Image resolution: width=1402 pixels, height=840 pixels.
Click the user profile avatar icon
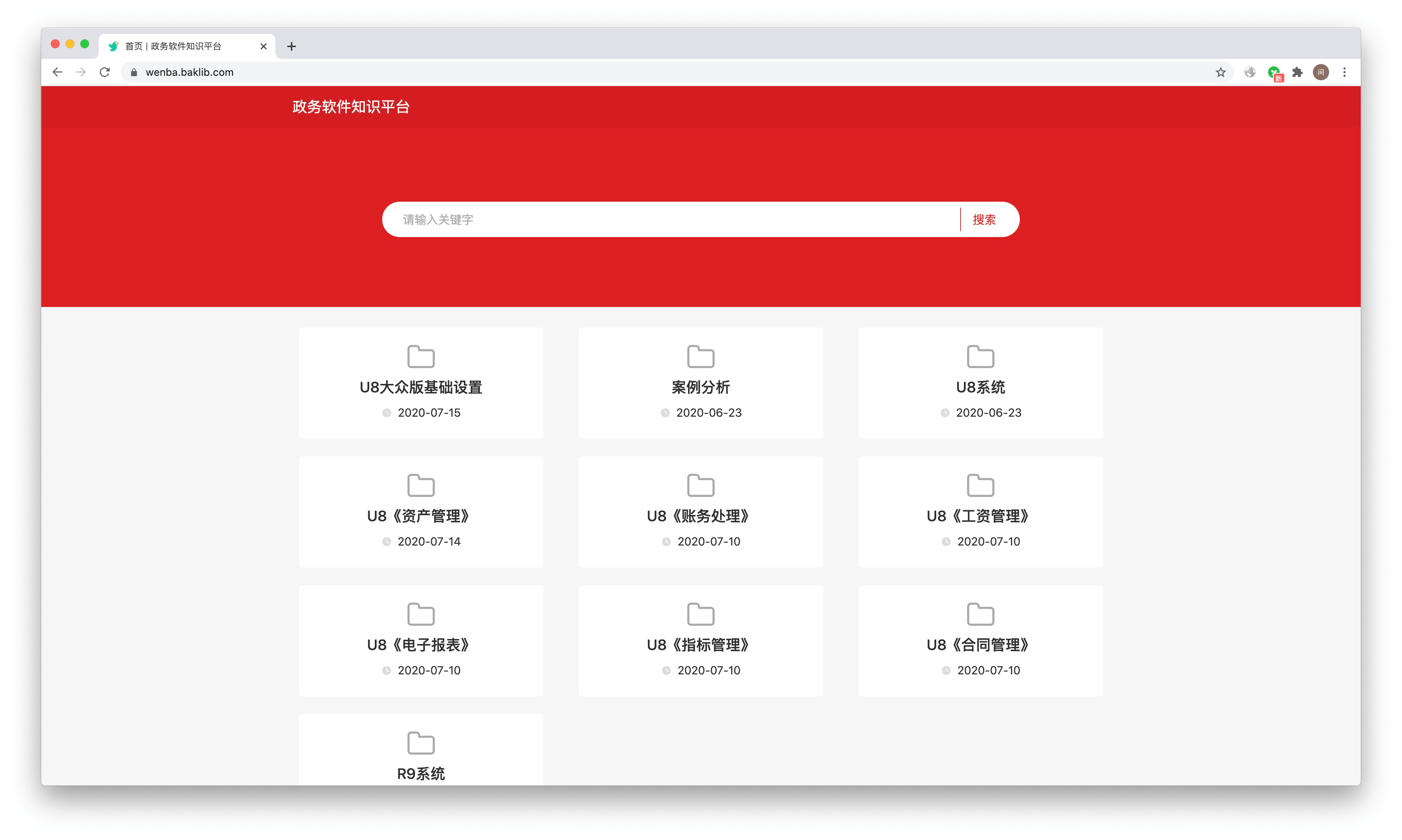point(1321,73)
